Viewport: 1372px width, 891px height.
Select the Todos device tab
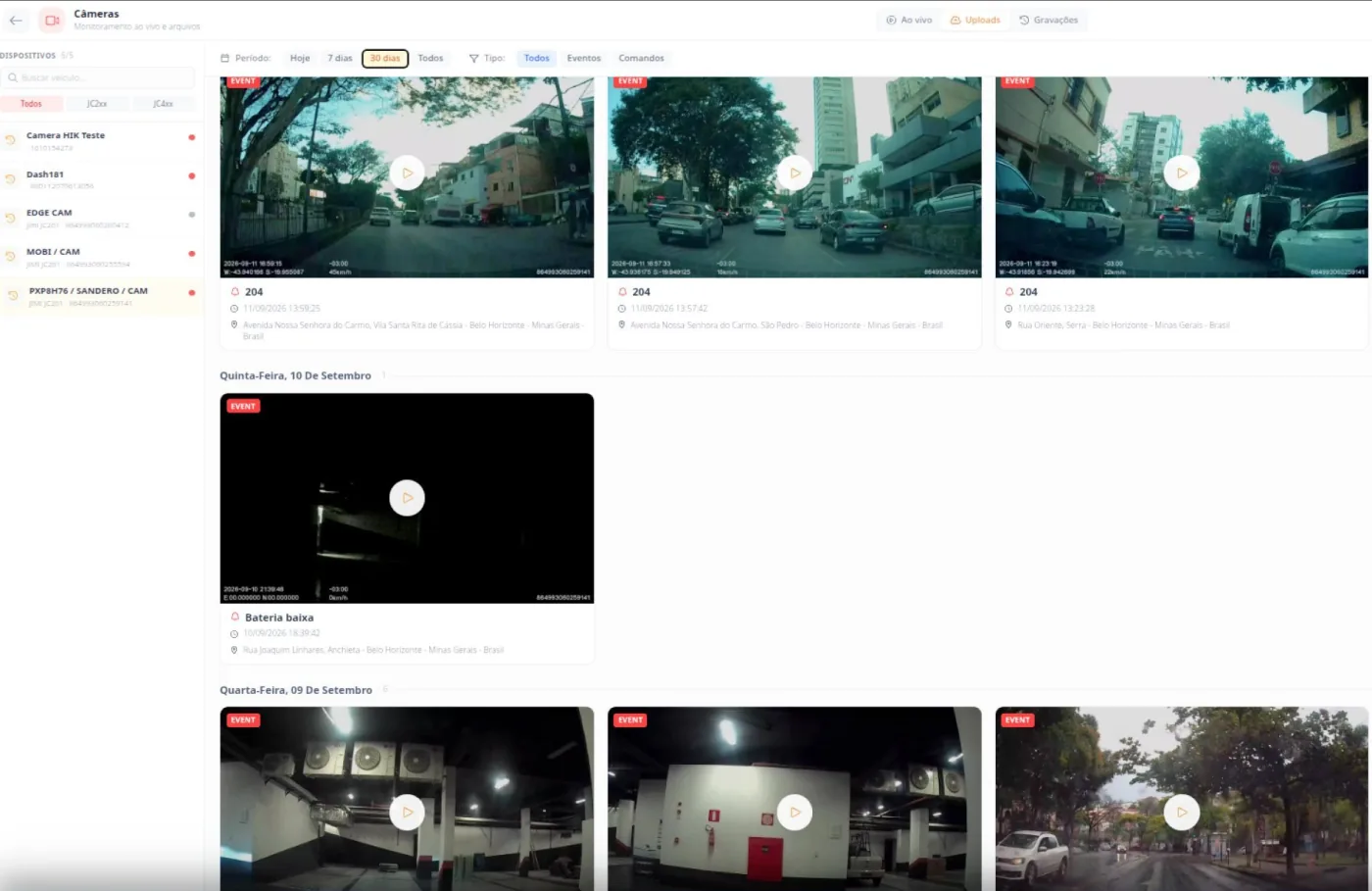click(31, 104)
